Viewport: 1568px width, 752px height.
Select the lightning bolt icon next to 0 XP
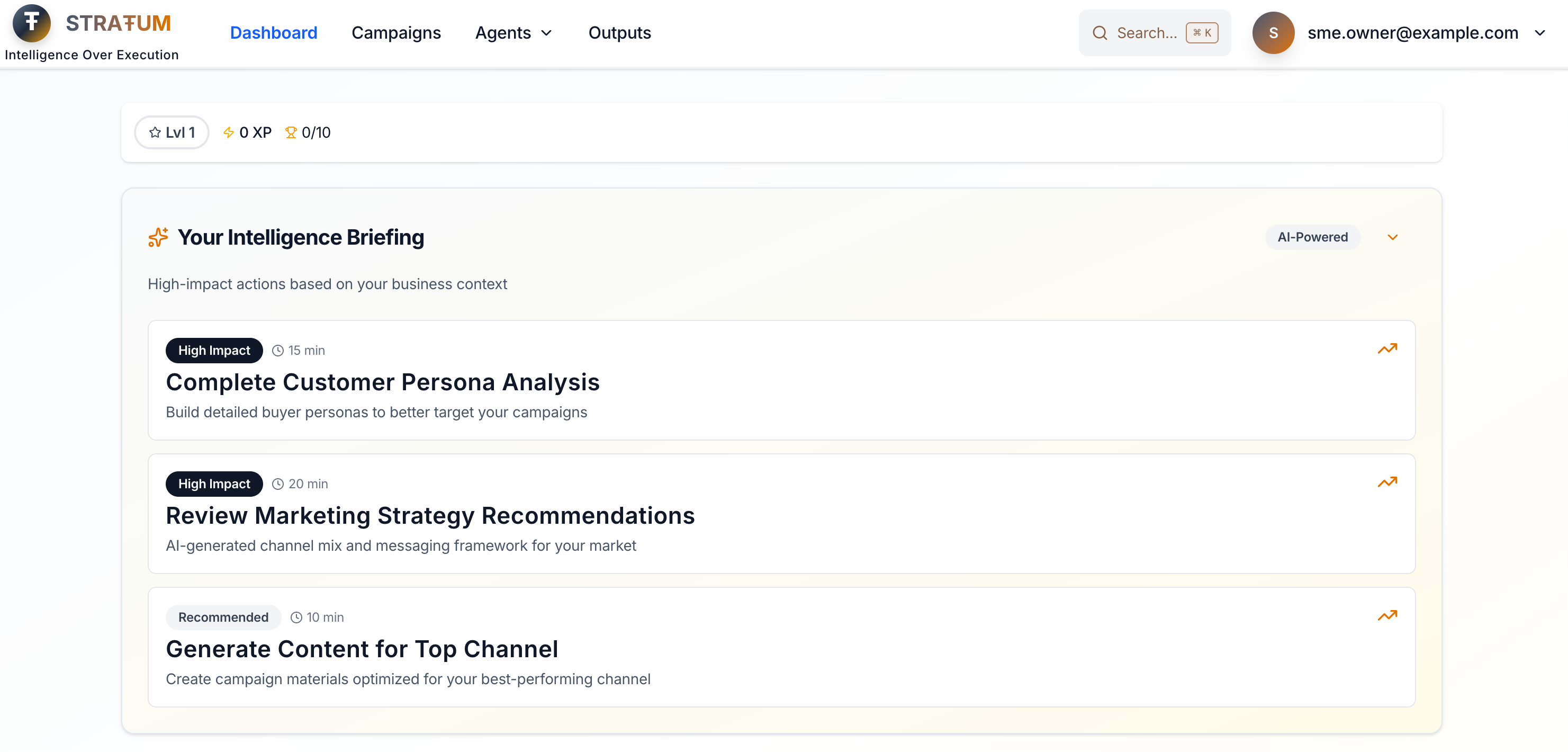click(x=228, y=132)
